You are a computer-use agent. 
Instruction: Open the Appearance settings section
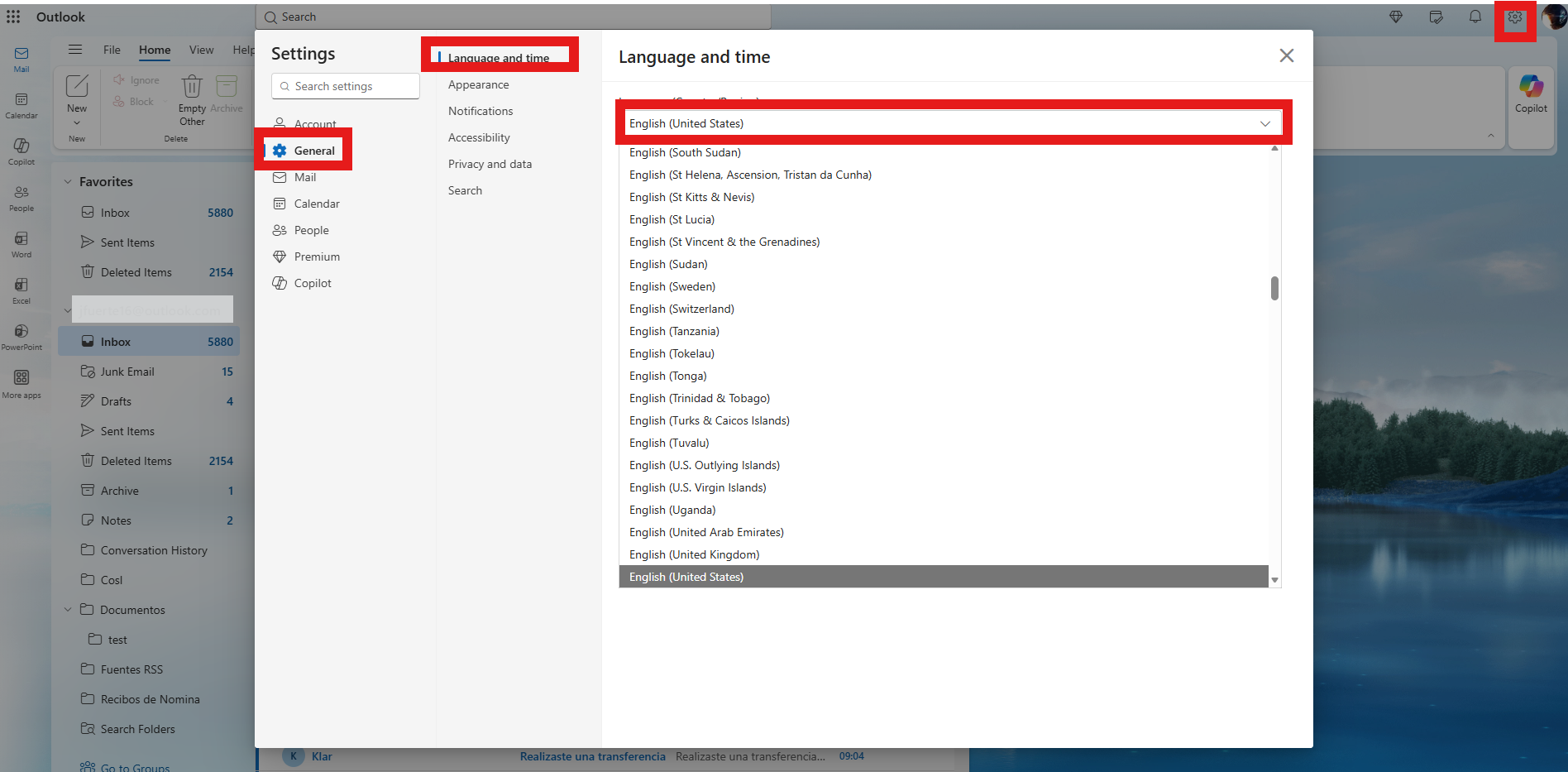(479, 84)
